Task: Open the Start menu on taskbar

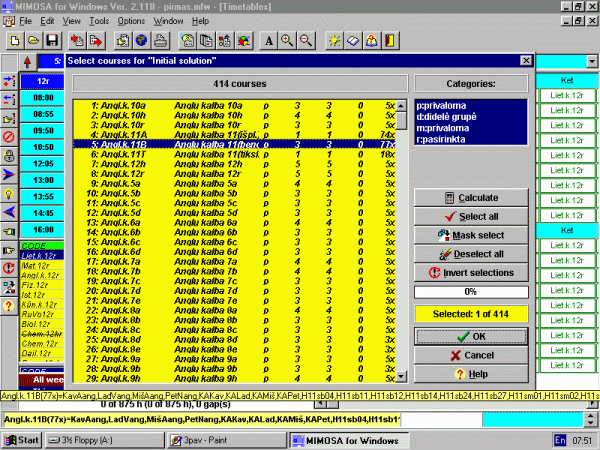Action: tap(22, 439)
